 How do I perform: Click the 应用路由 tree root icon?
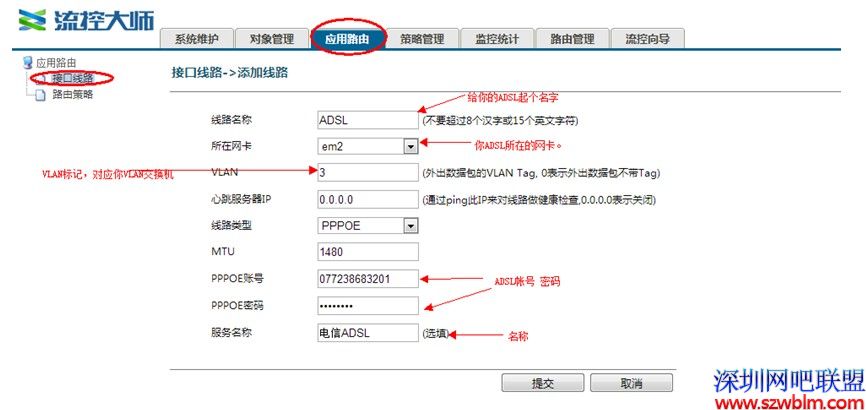pos(27,63)
